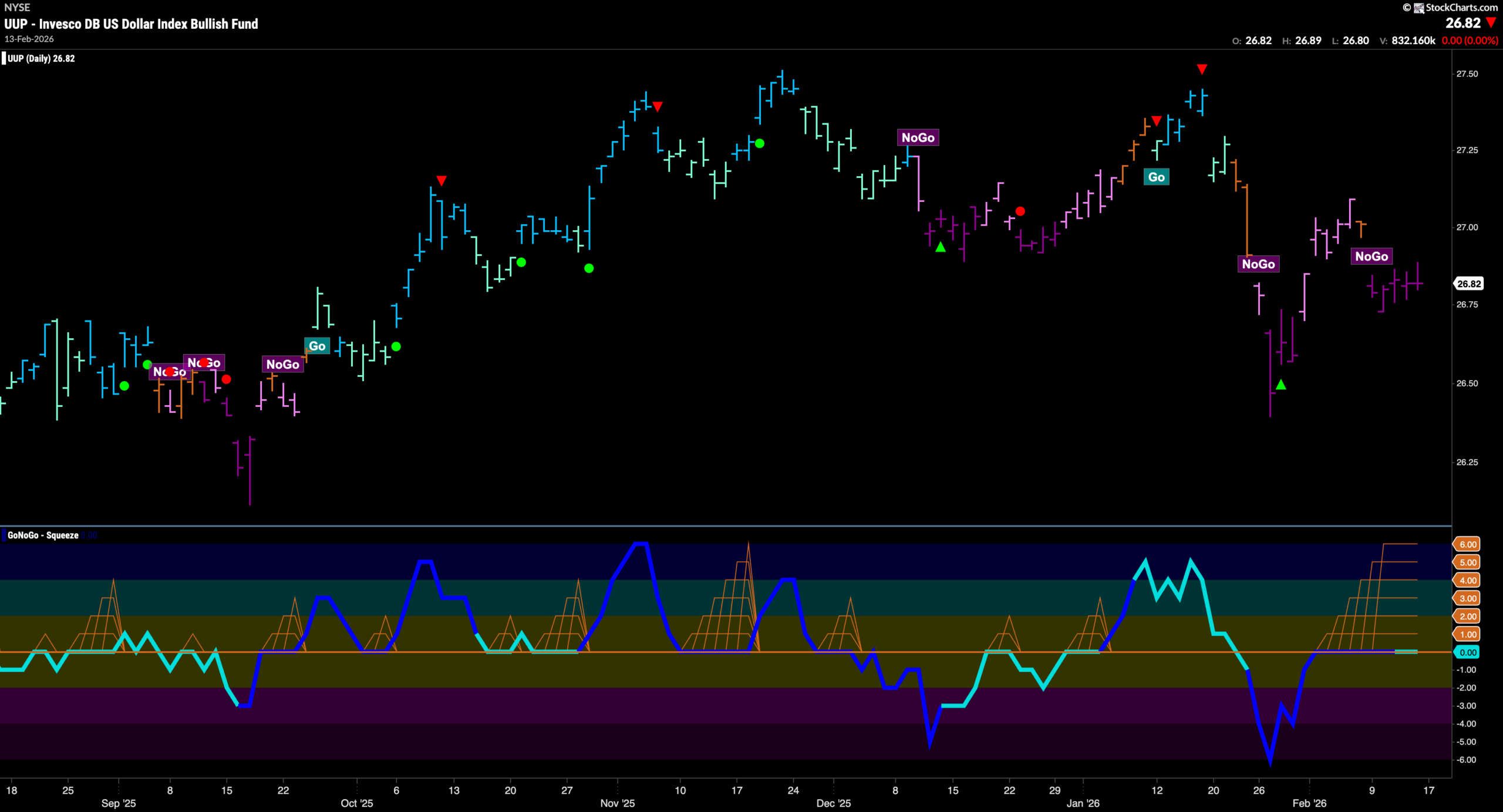Click green circle marker near October 6

click(x=396, y=346)
